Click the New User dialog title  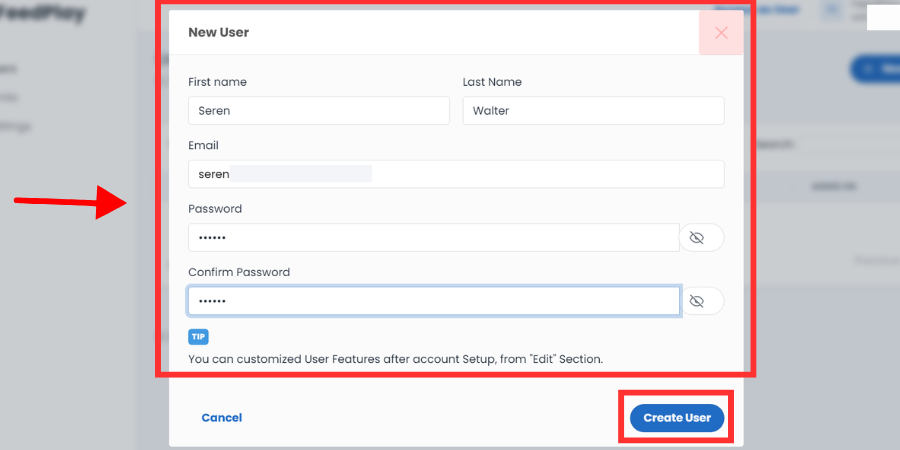click(x=218, y=33)
